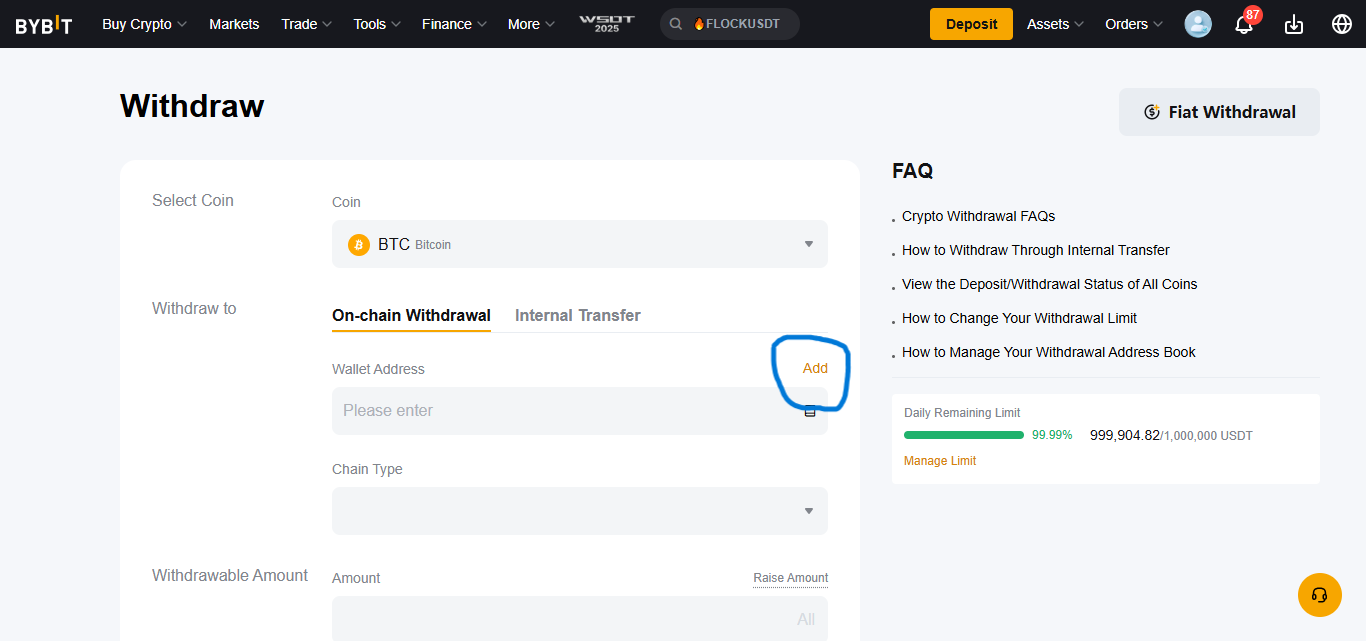Expand the Finance menu
This screenshot has height=641, width=1366.
point(454,24)
